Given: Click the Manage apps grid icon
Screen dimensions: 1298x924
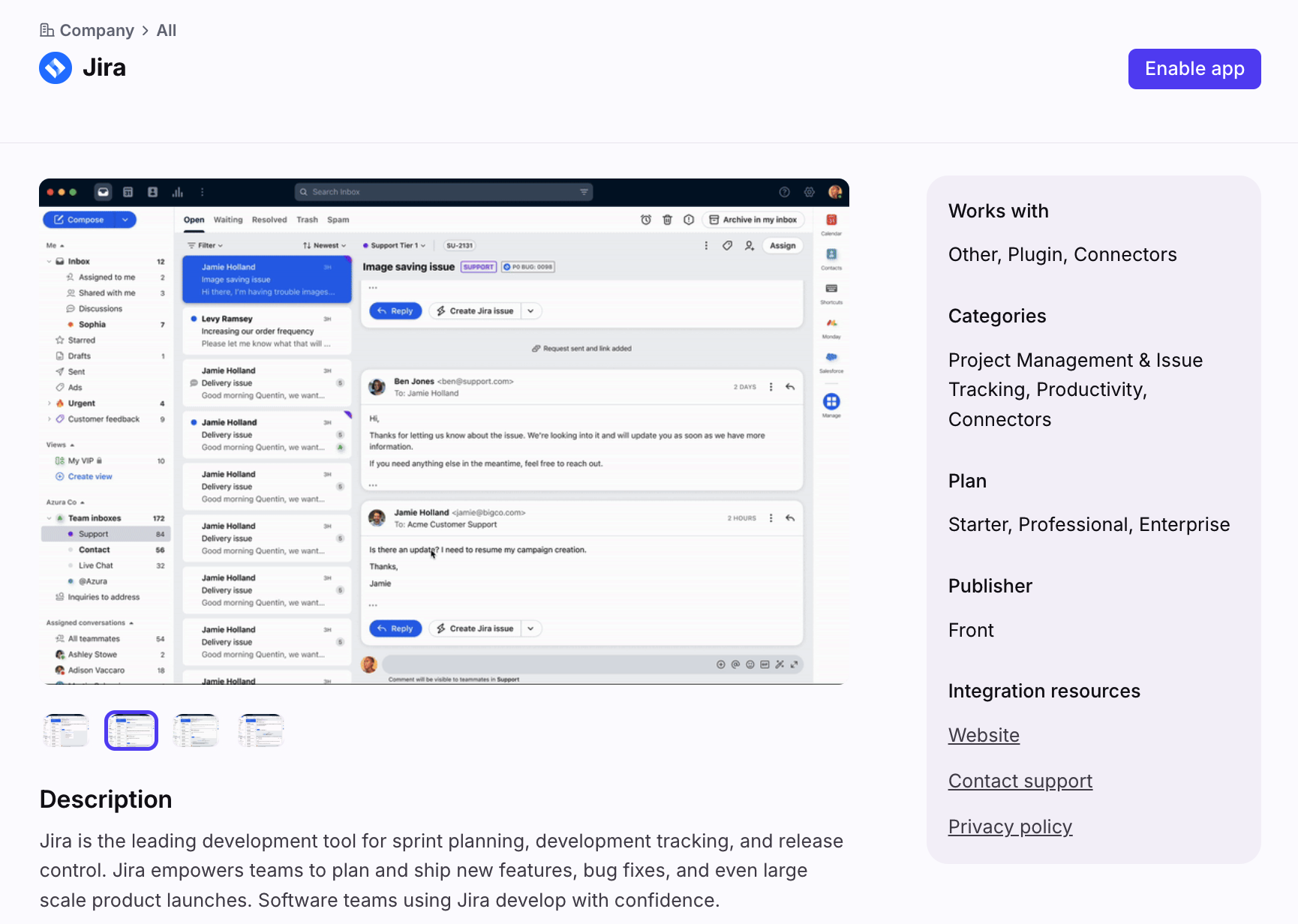Looking at the screenshot, I should pos(831,402).
